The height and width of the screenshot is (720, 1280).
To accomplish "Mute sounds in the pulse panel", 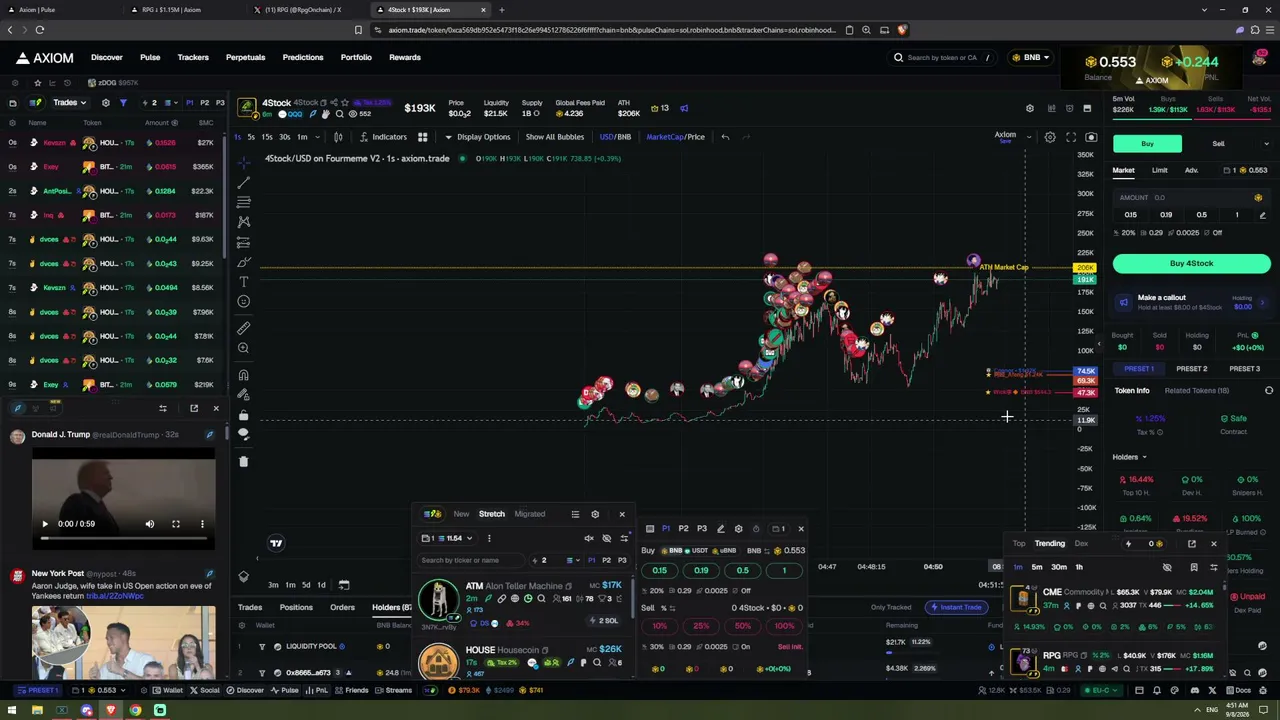I will click(589, 538).
